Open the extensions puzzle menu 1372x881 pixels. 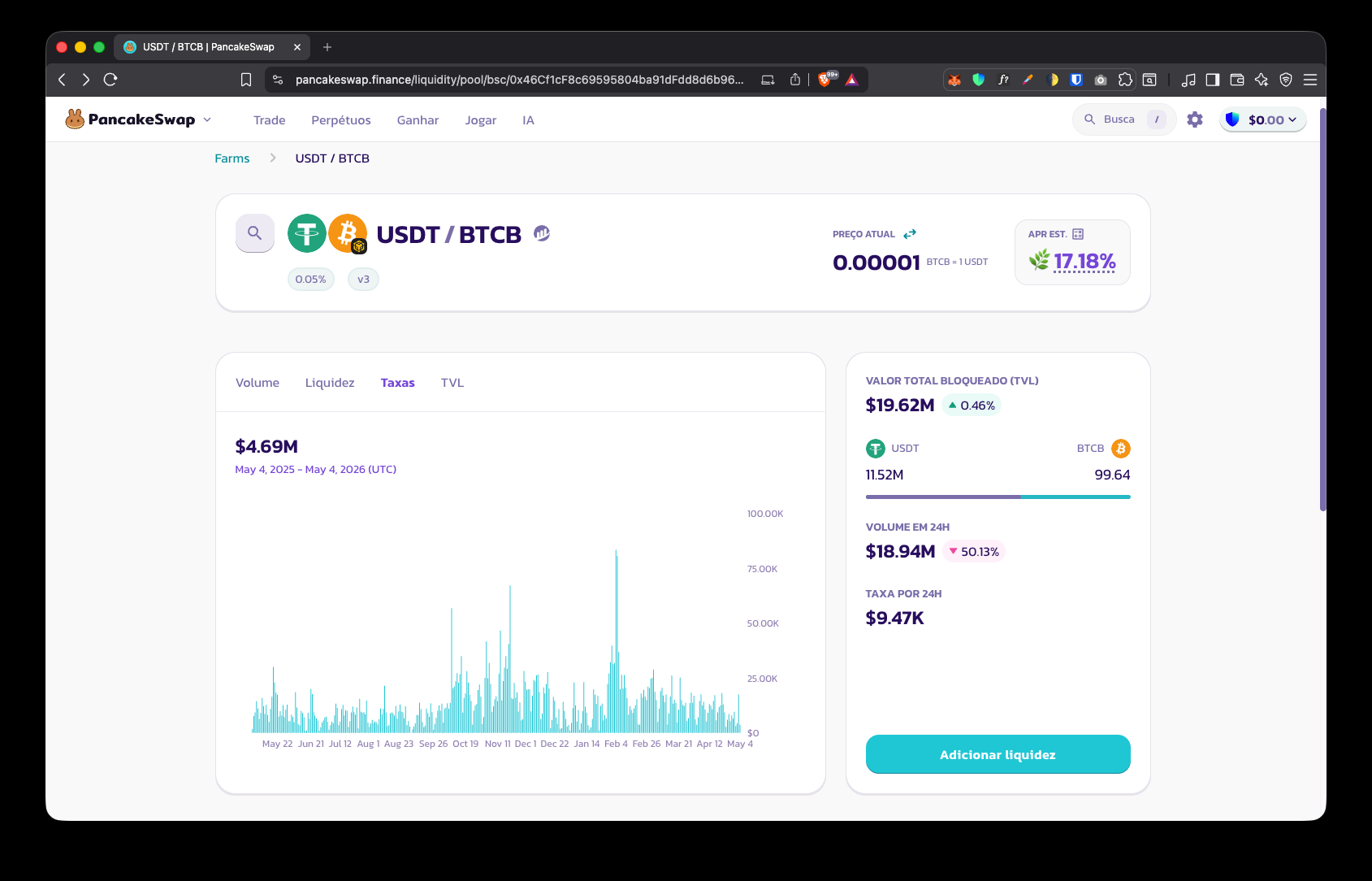click(x=1125, y=80)
